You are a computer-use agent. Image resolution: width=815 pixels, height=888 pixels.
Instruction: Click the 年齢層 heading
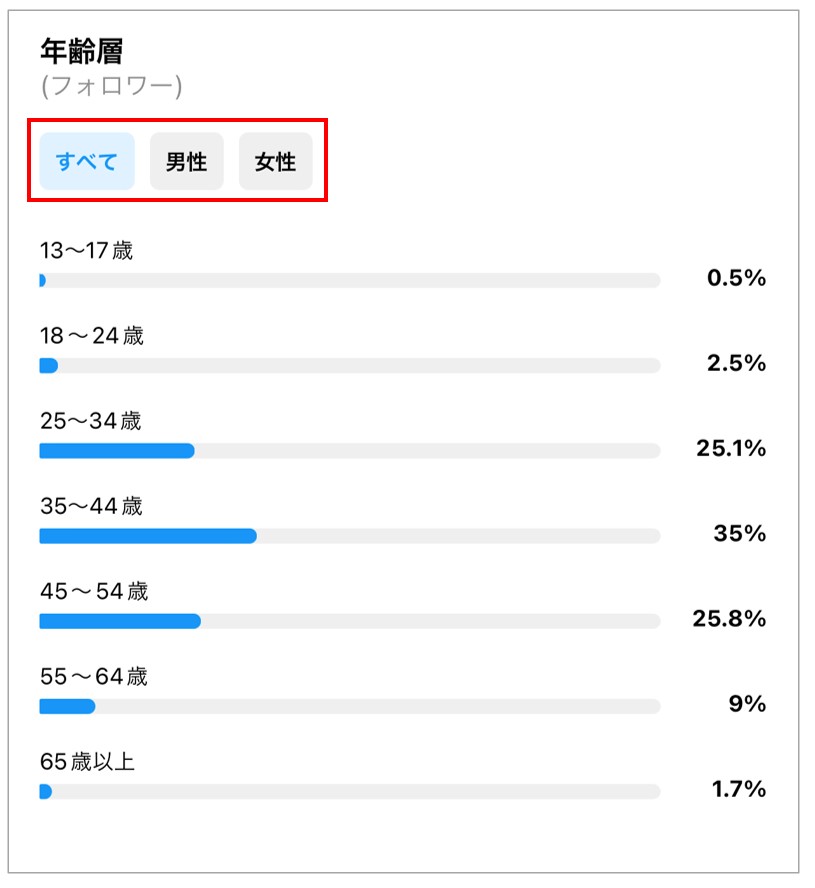(81, 51)
